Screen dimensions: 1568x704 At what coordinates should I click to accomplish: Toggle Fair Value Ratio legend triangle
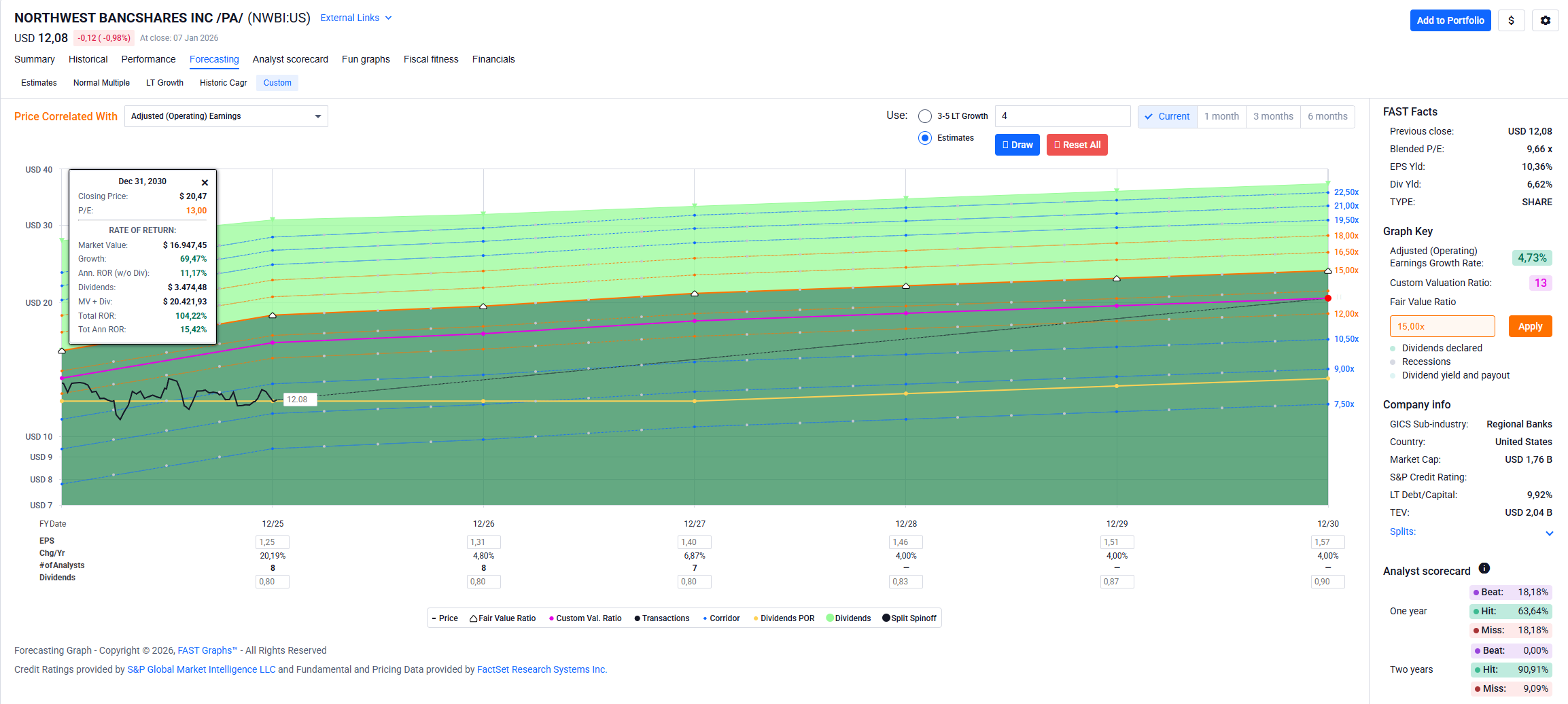point(474,618)
